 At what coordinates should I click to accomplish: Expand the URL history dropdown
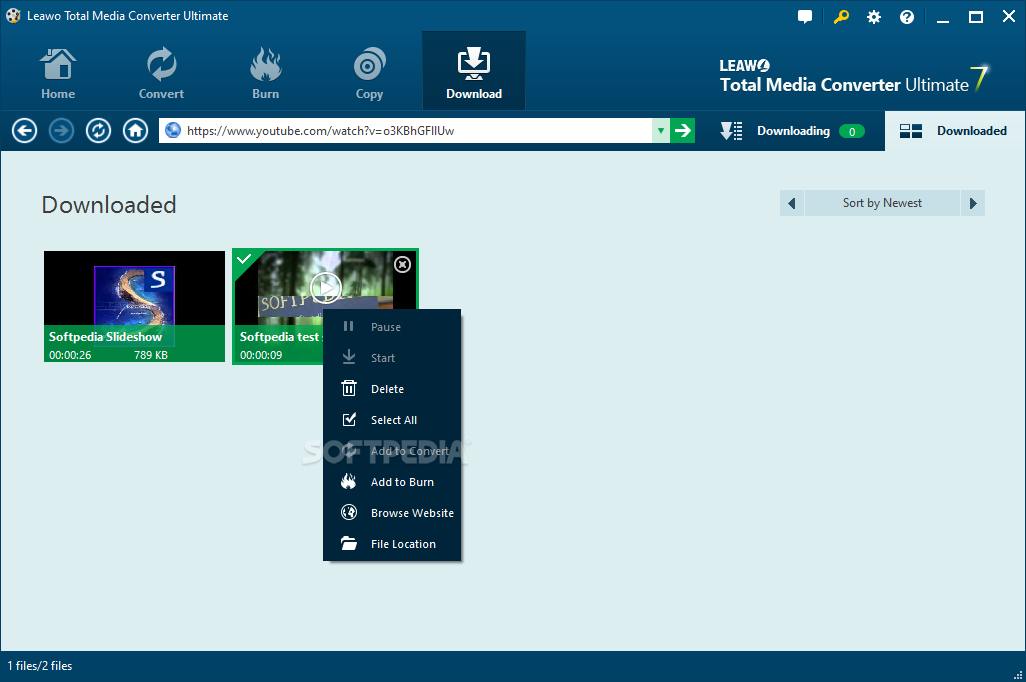pyautogui.click(x=661, y=131)
